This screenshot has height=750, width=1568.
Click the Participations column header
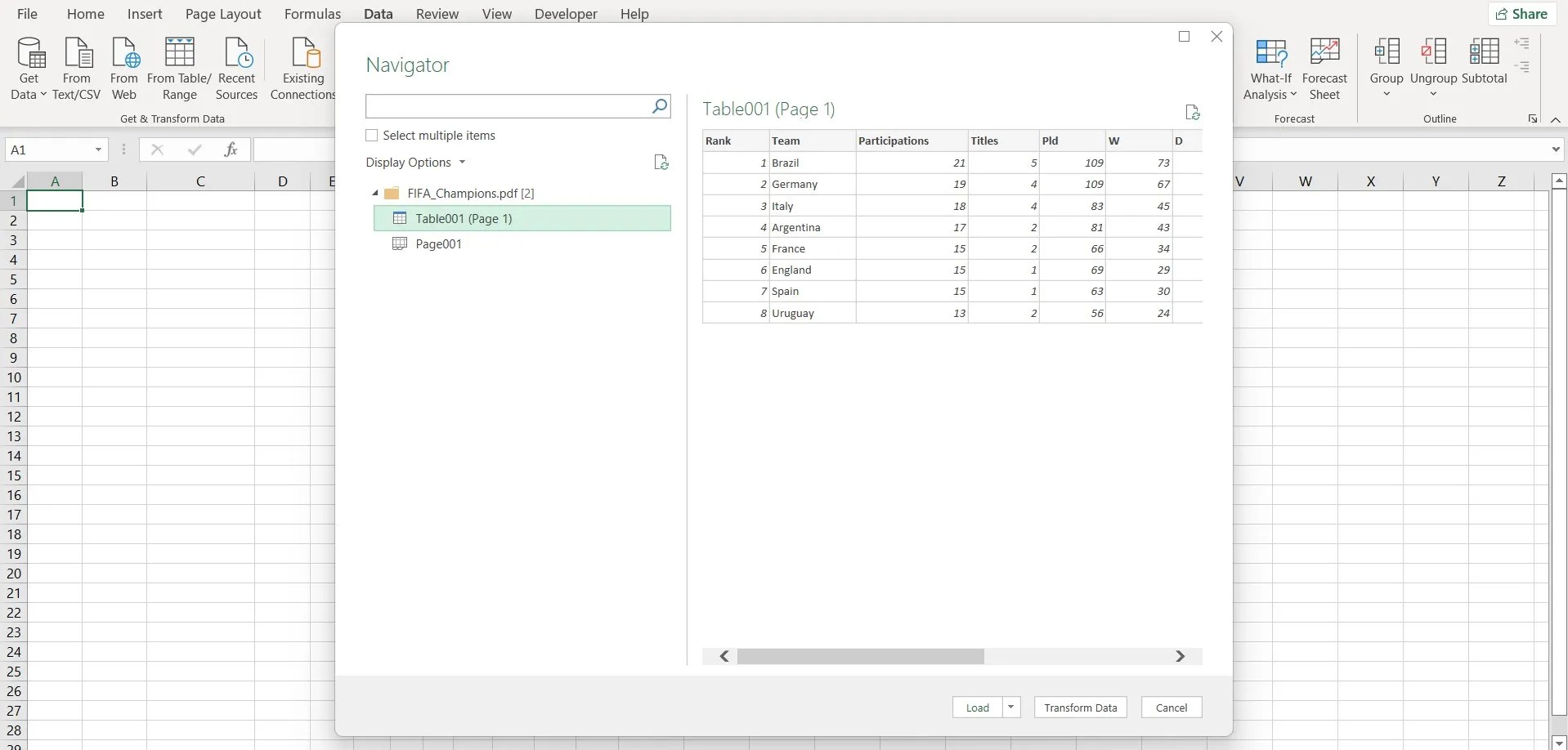tap(912, 141)
